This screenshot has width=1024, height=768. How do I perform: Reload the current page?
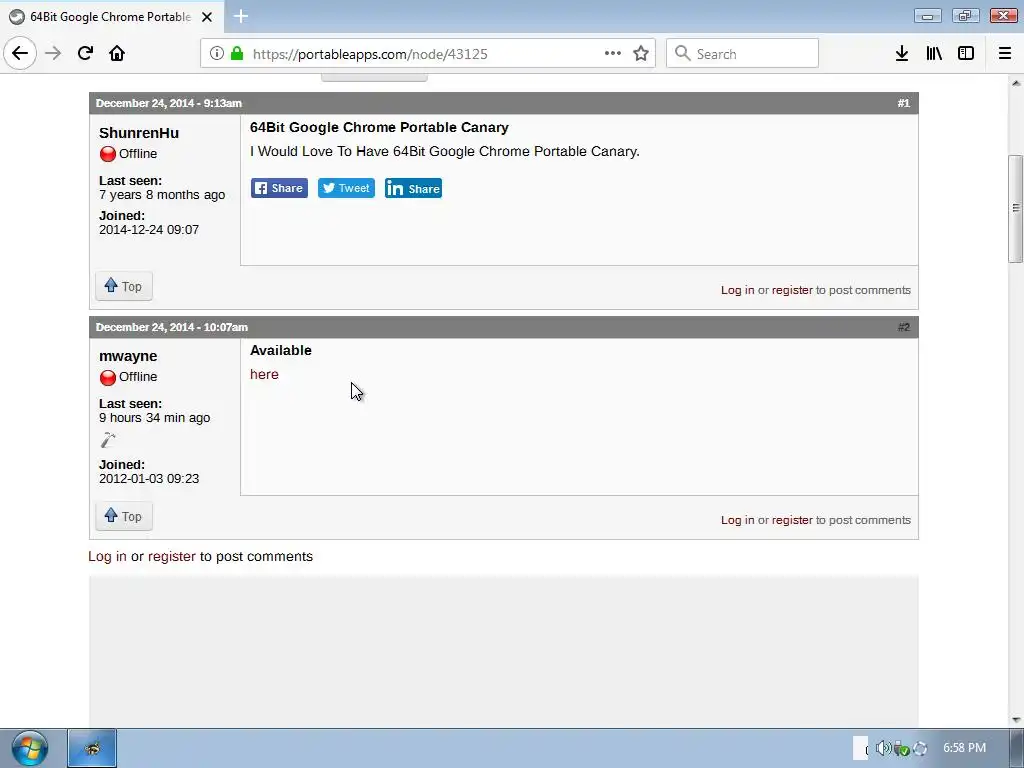click(x=85, y=54)
